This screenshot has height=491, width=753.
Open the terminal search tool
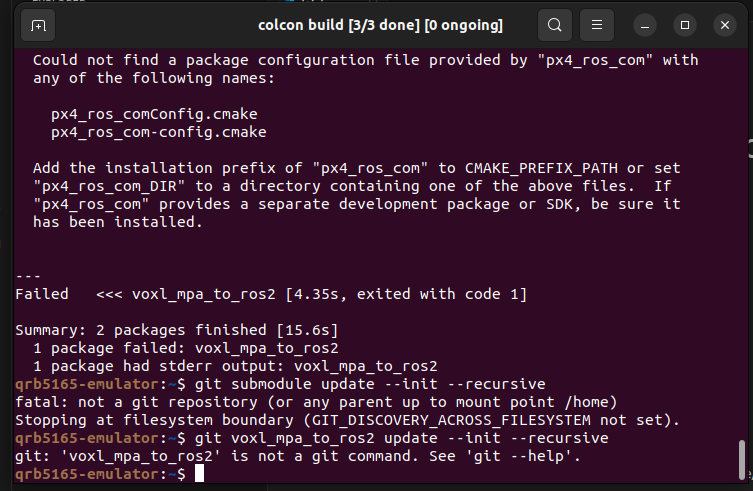pos(555,25)
